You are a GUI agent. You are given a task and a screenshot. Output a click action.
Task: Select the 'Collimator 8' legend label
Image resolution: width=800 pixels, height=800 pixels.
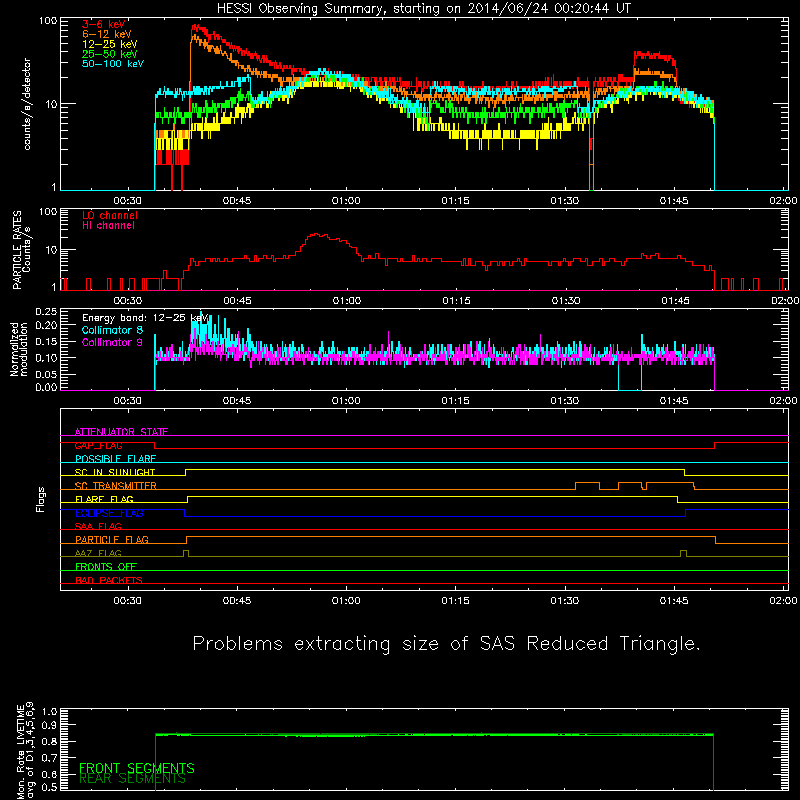pyautogui.click(x=112, y=330)
